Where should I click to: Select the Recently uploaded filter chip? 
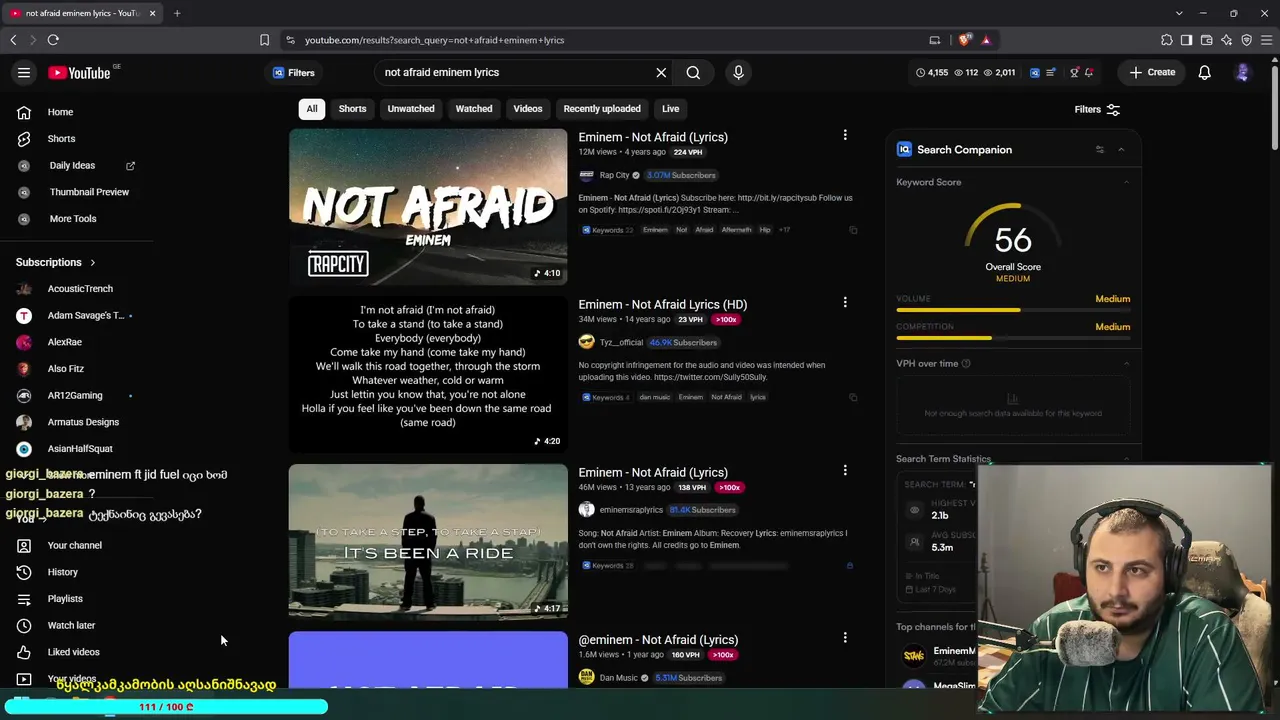pyautogui.click(x=602, y=109)
